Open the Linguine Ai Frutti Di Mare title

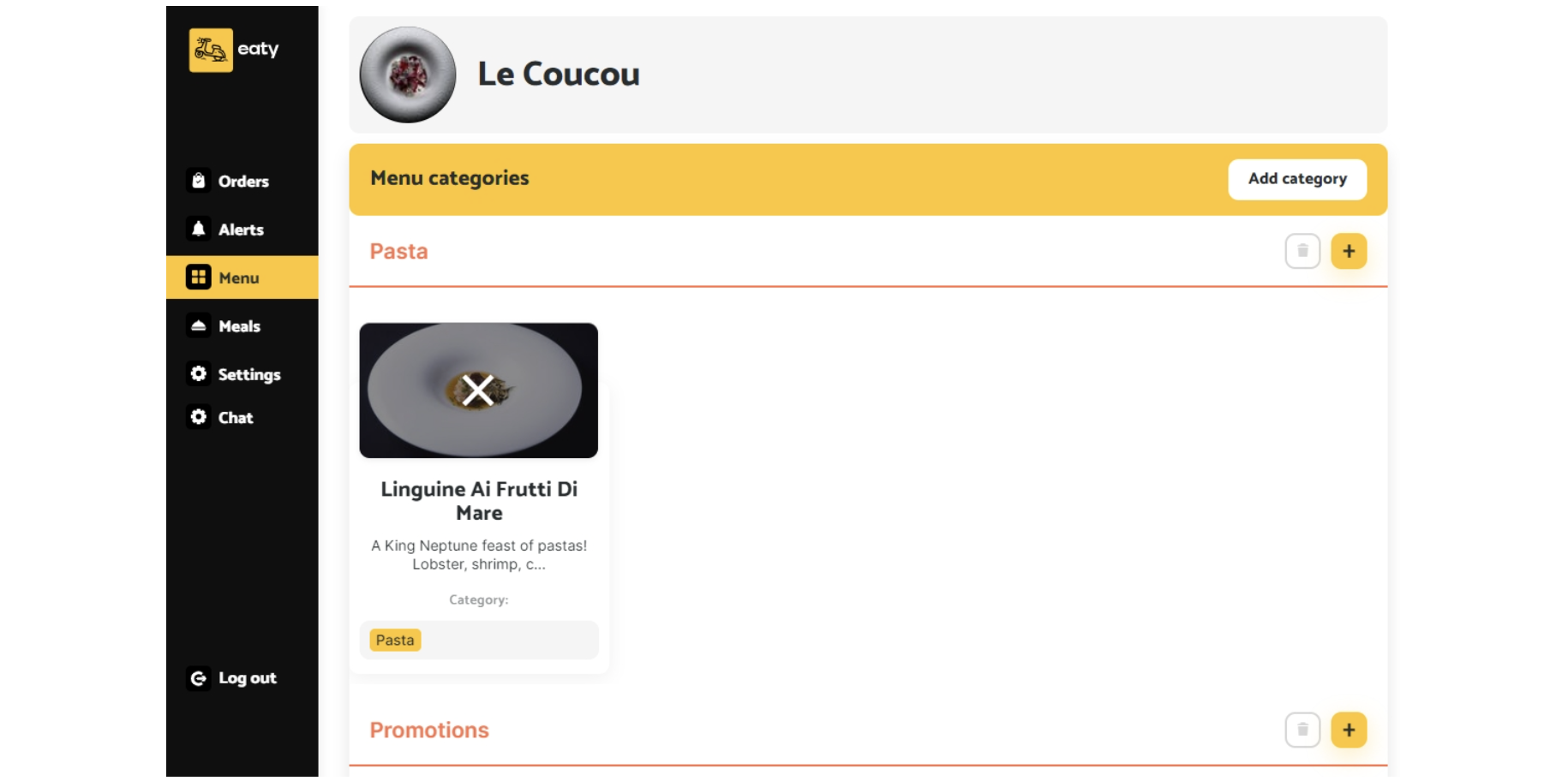tap(479, 501)
